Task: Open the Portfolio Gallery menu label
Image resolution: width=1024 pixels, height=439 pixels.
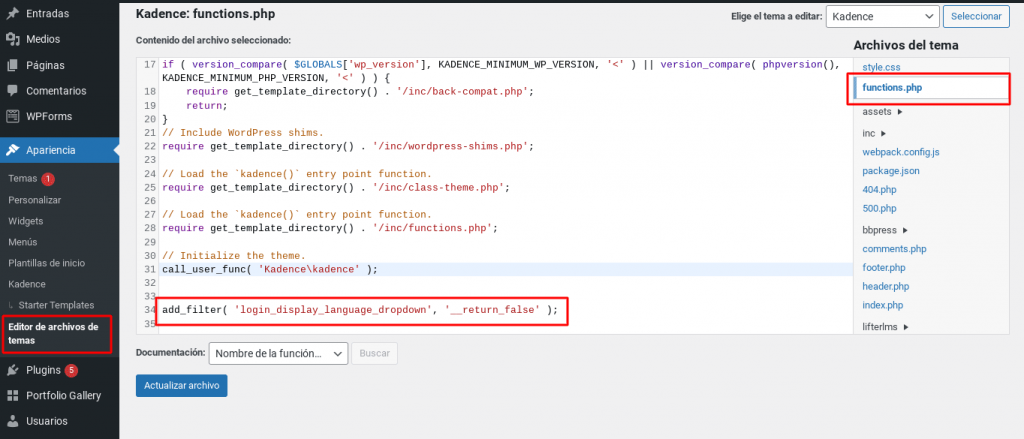Action: tap(63, 396)
